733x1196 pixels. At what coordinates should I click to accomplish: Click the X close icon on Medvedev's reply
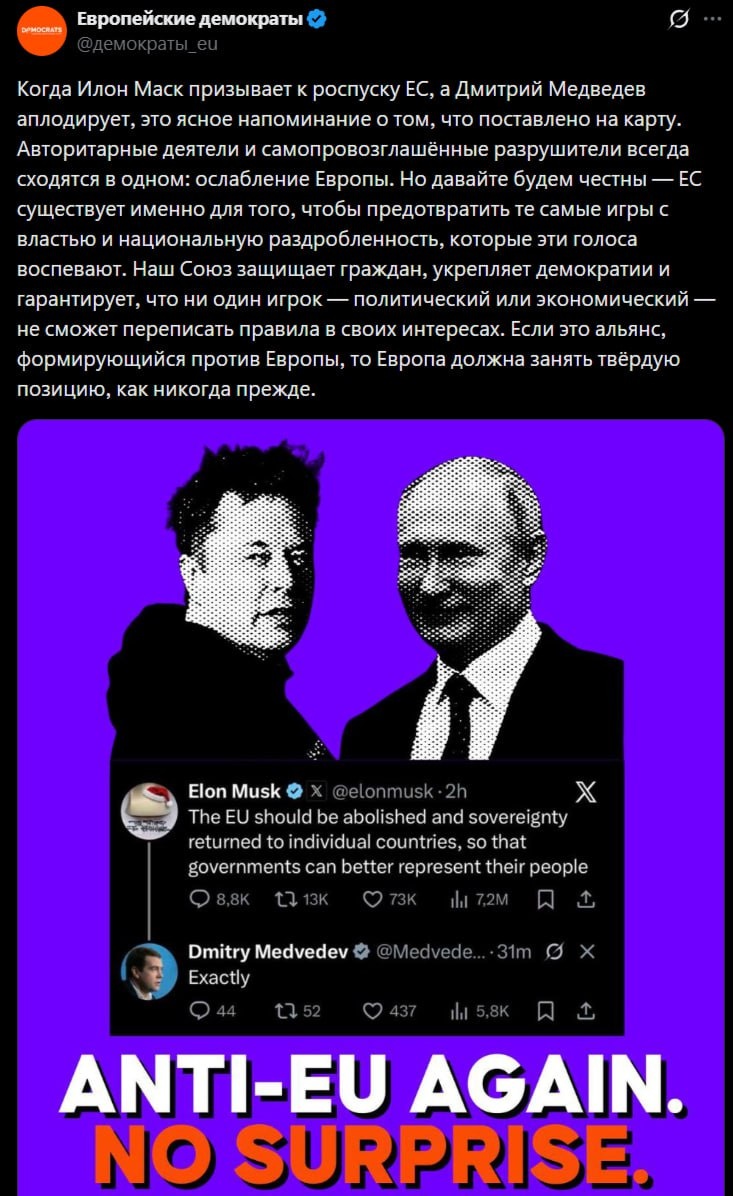pyautogui.click(x=587, y=951)
